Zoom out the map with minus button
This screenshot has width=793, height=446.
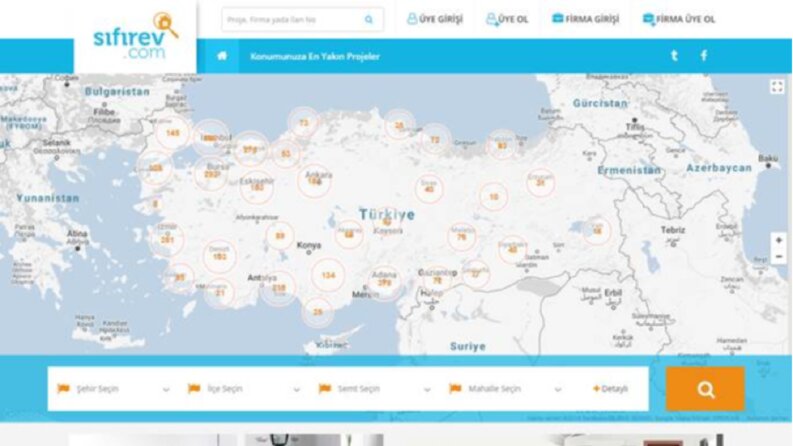point(779,256)
